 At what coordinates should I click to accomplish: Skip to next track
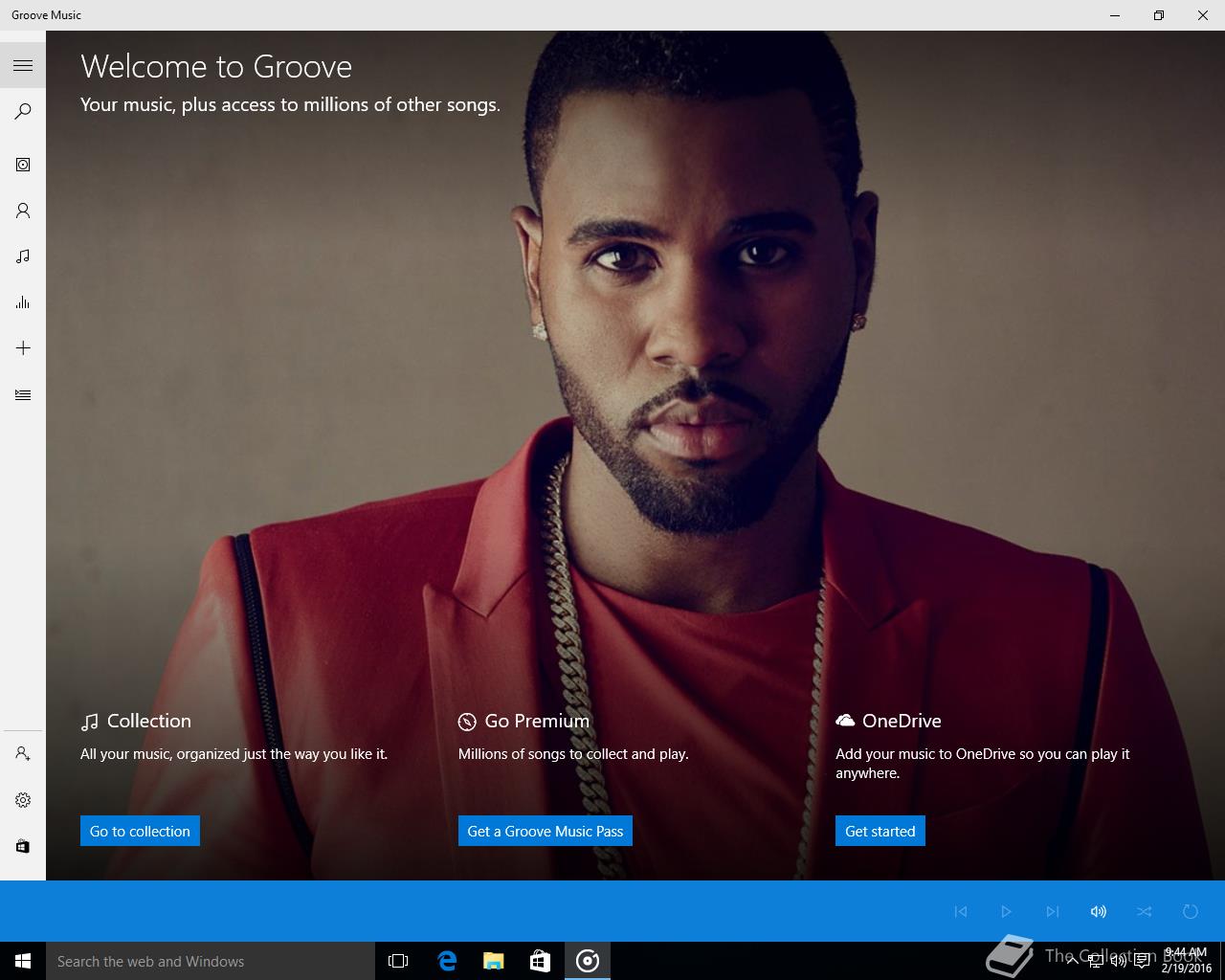pyautogui.click(x=1053, y=911)
